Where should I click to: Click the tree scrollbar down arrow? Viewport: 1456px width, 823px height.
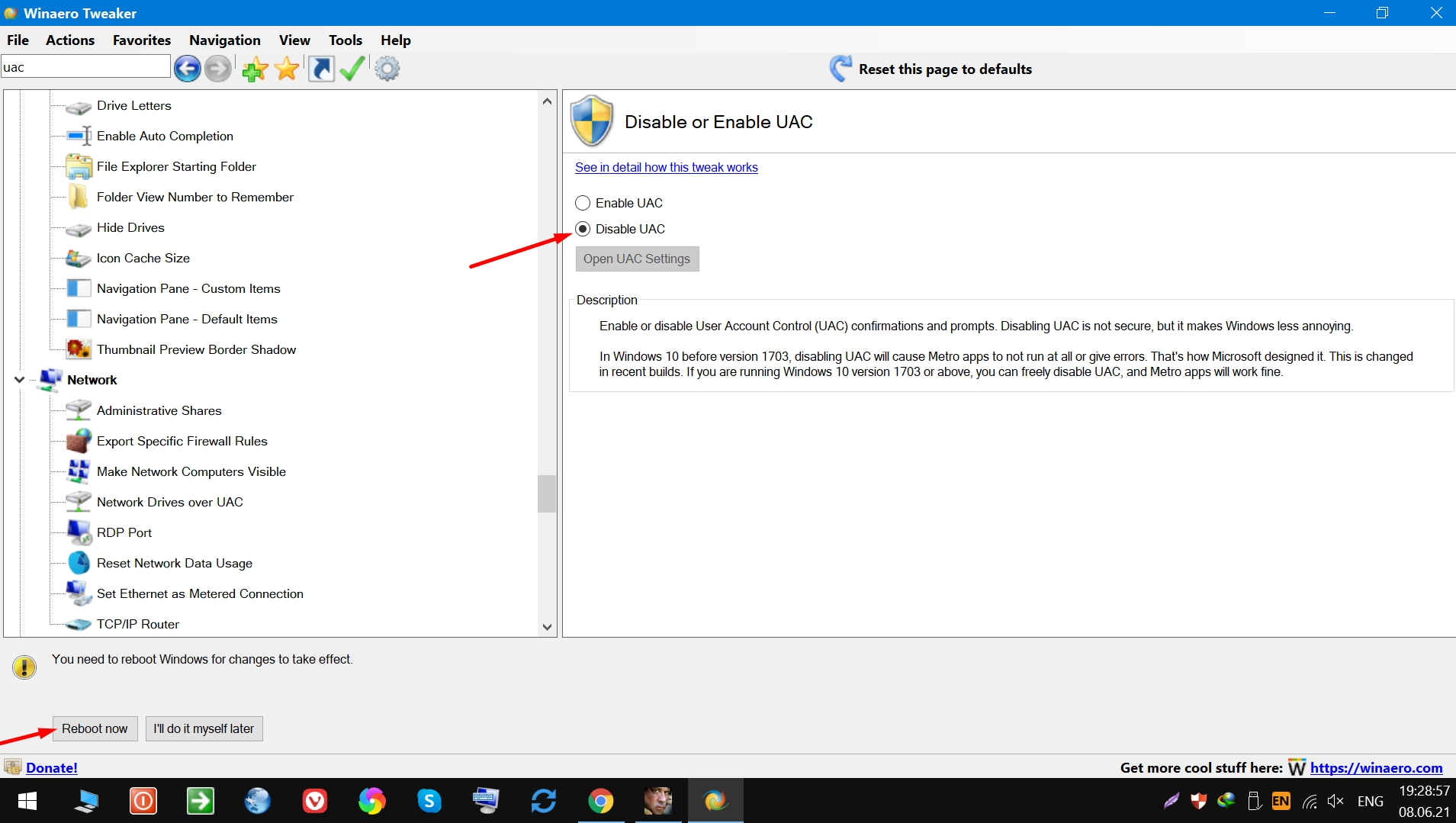pos(547,627)
